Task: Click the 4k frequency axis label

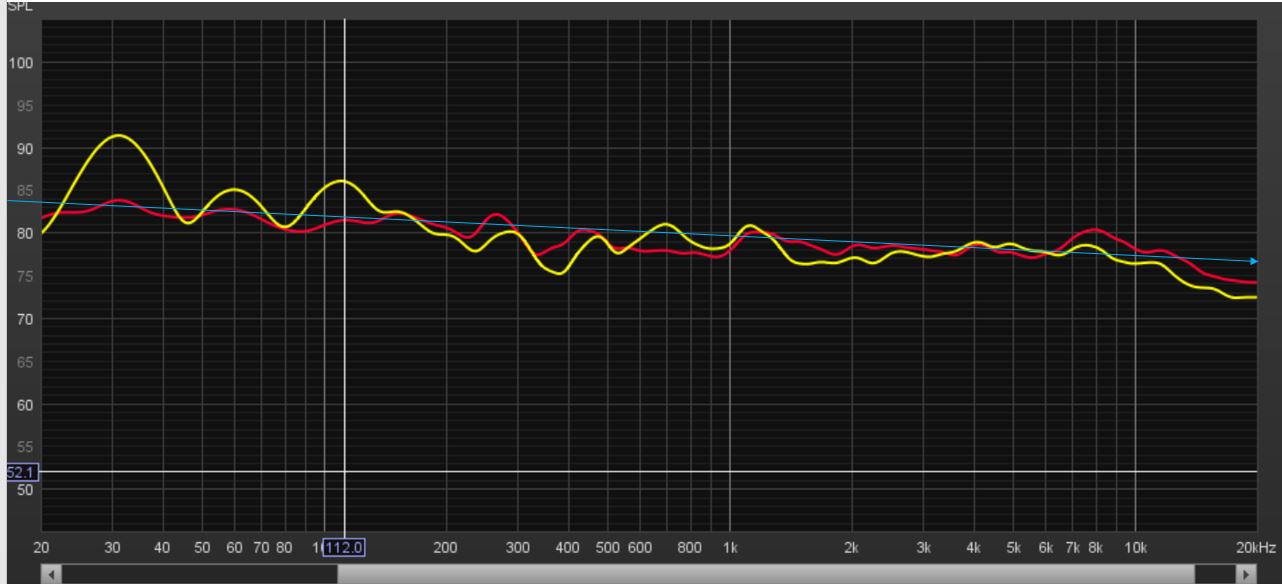Action: pyautogui.click(x=973, y=547)
